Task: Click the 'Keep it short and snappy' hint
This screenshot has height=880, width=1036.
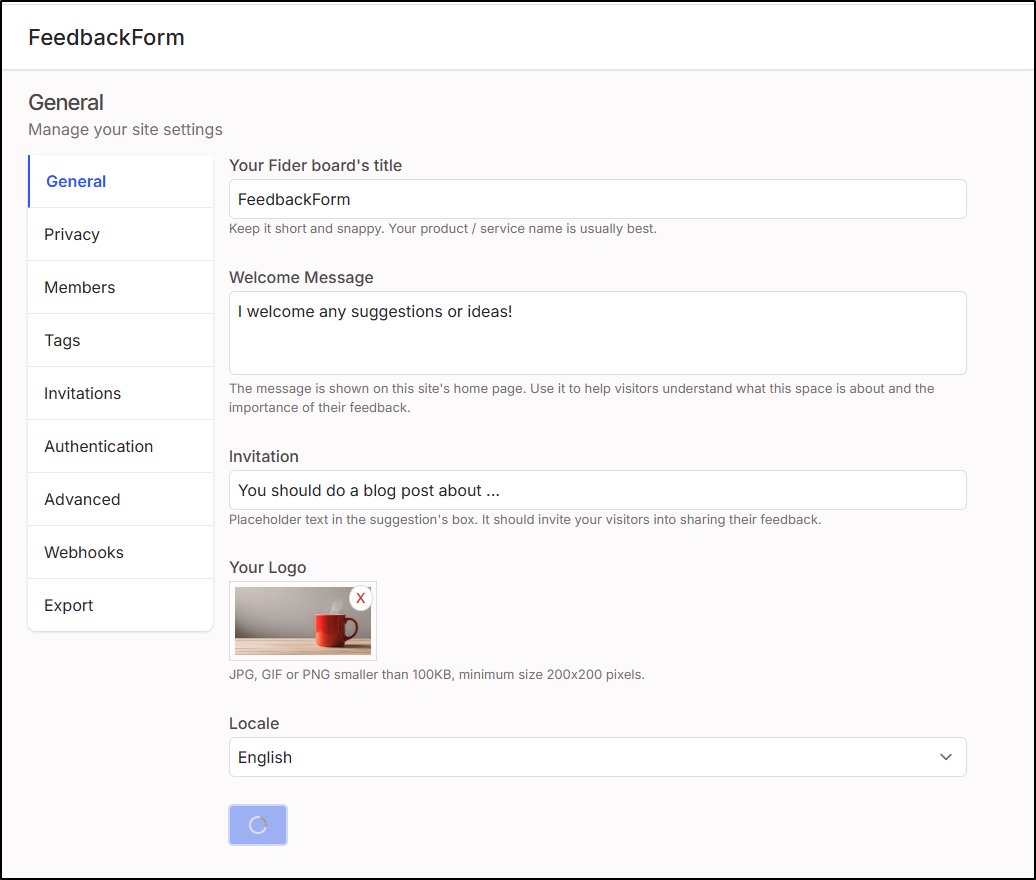Action: coord(443,229)
